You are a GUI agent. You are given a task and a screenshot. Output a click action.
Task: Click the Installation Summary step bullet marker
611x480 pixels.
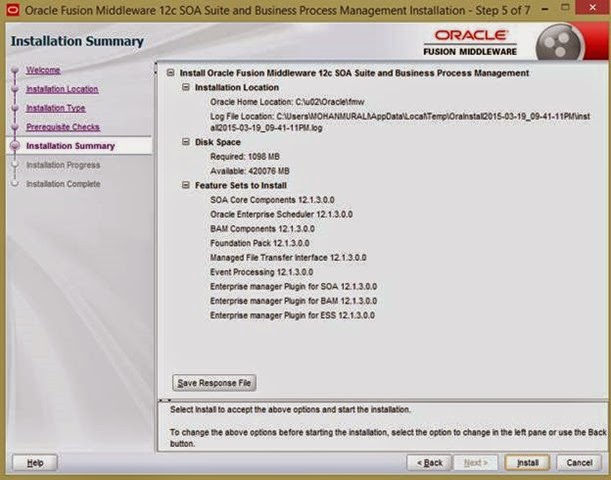(x=15, y=146)
